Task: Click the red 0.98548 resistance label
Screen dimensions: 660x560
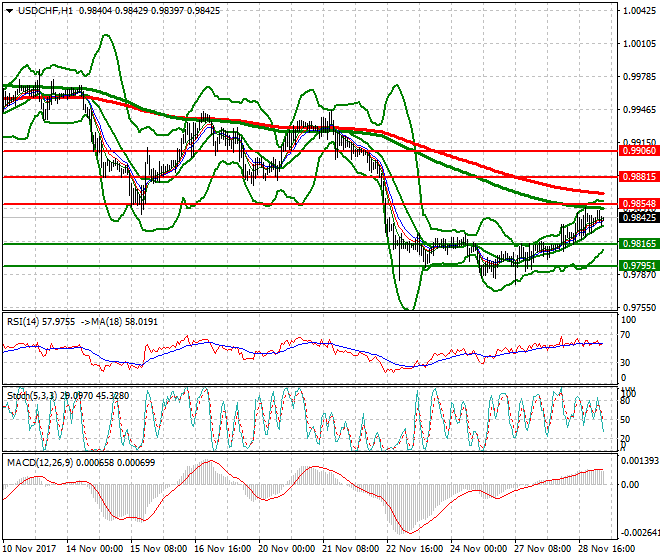Action: (638, 204)
